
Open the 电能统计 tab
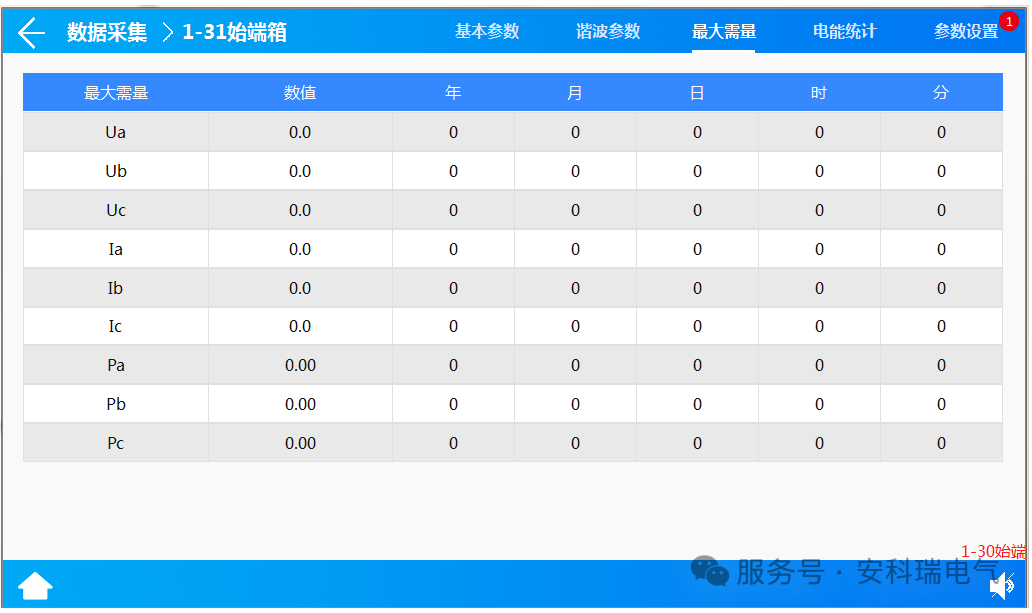pyautogui.click(x=844, y=31)
